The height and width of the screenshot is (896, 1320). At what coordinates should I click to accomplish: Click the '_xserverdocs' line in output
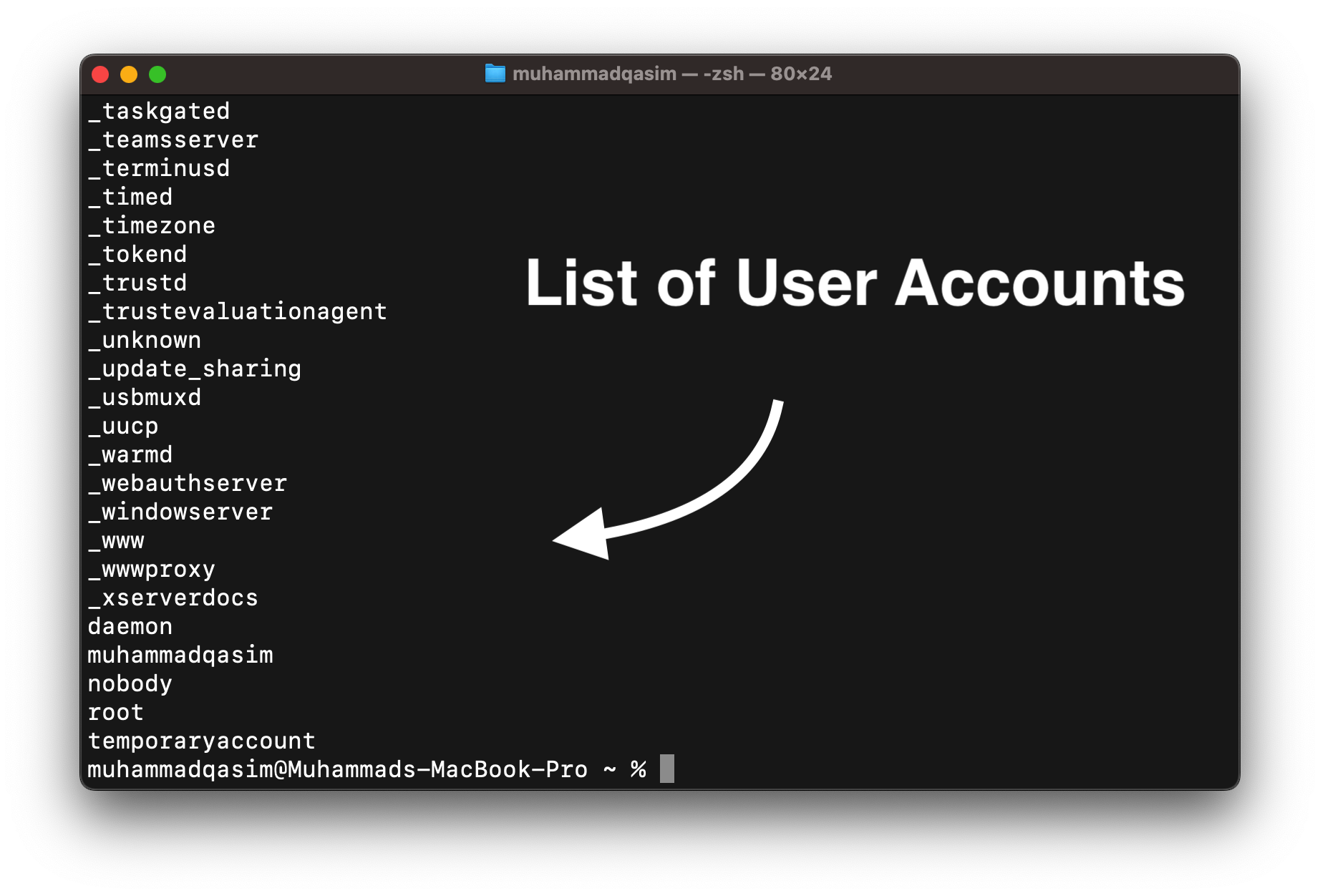click(173, 598)
